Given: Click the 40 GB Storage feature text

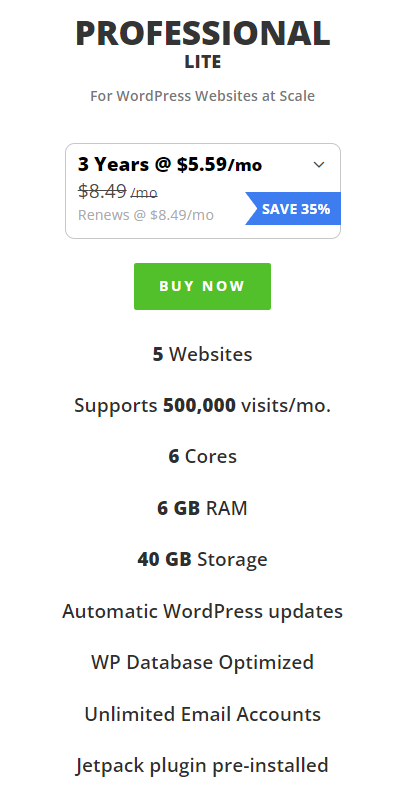Looking at the screenshot, I should click(202, 559).
